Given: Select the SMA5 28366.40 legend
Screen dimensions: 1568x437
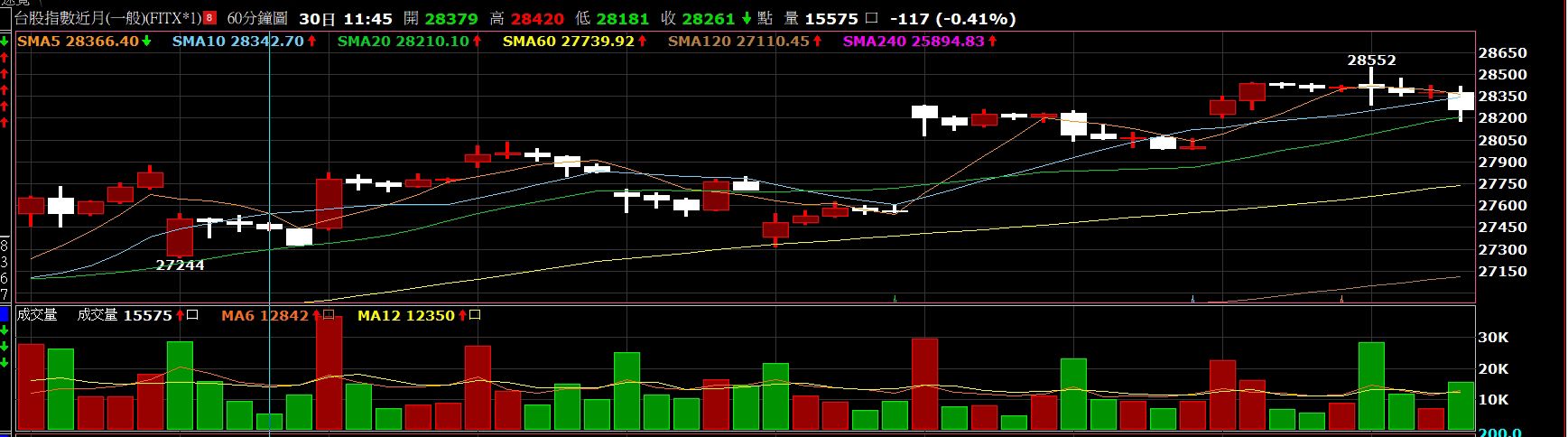Looking at the screenshot, I should pos(78,41).
